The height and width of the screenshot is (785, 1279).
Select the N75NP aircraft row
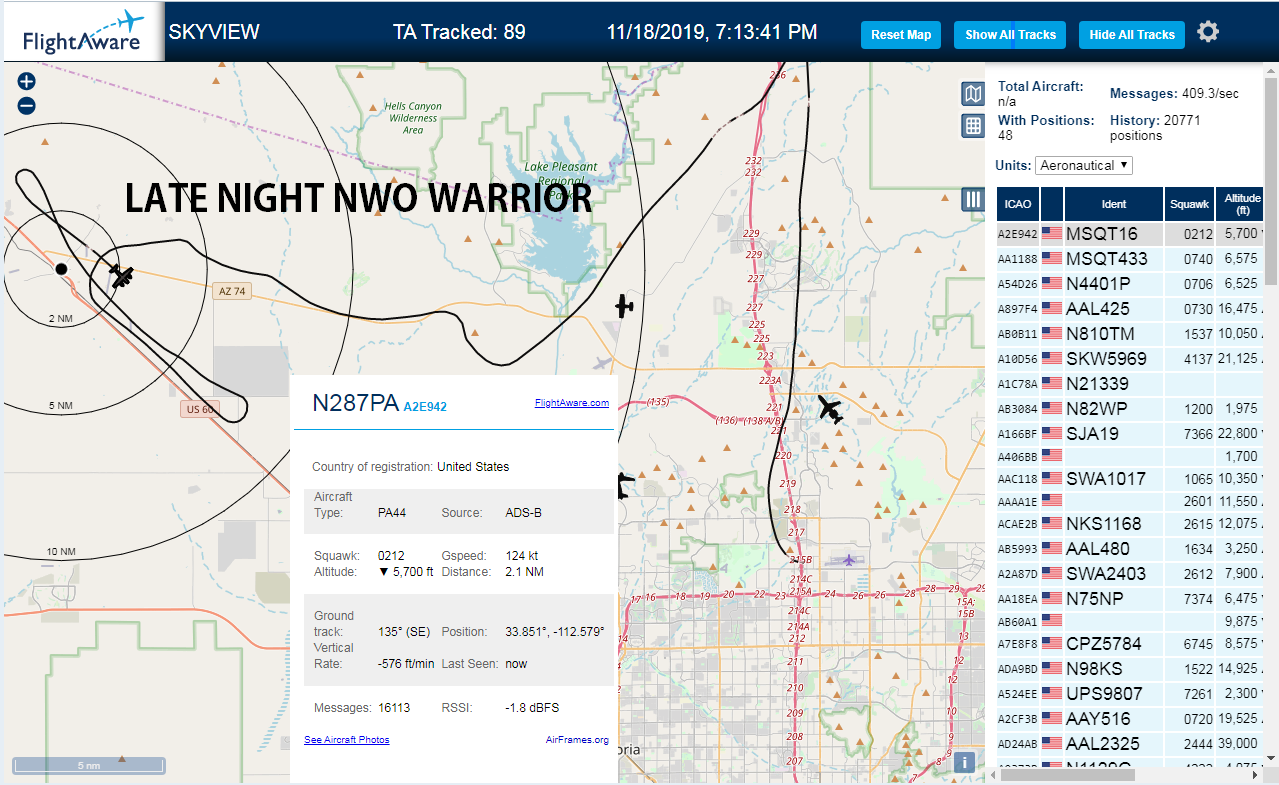pos(1130,599)
